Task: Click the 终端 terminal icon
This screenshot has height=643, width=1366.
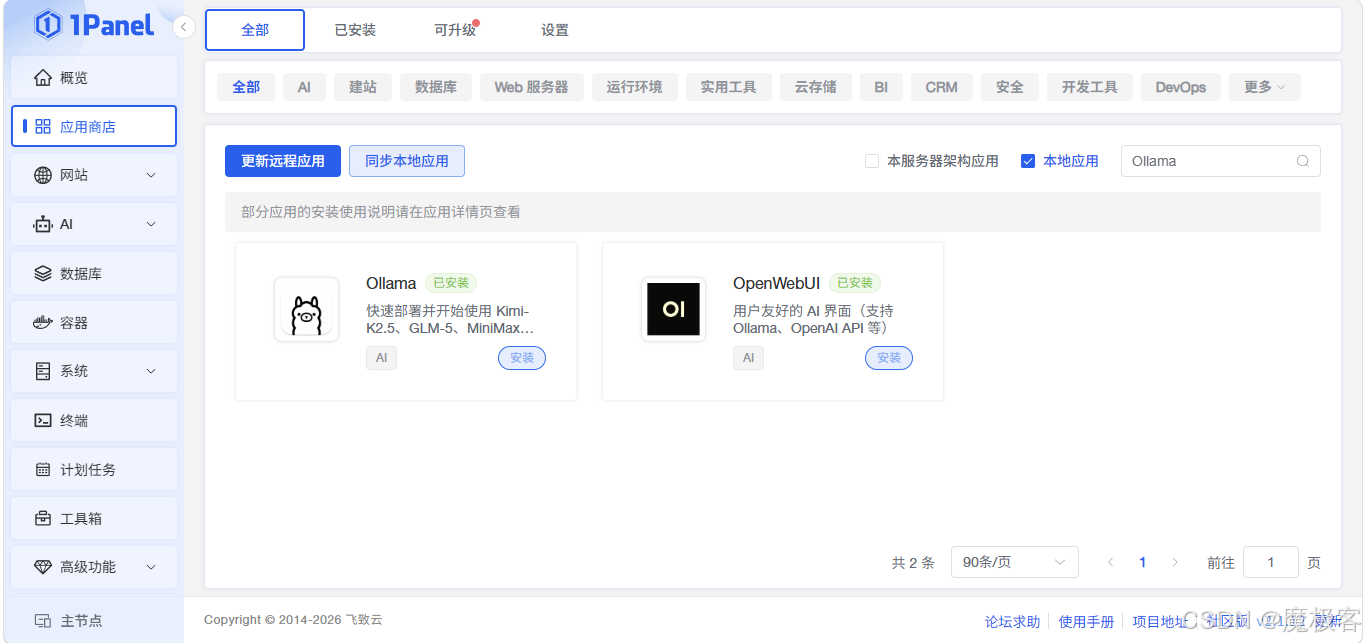Action: point(42,420)
